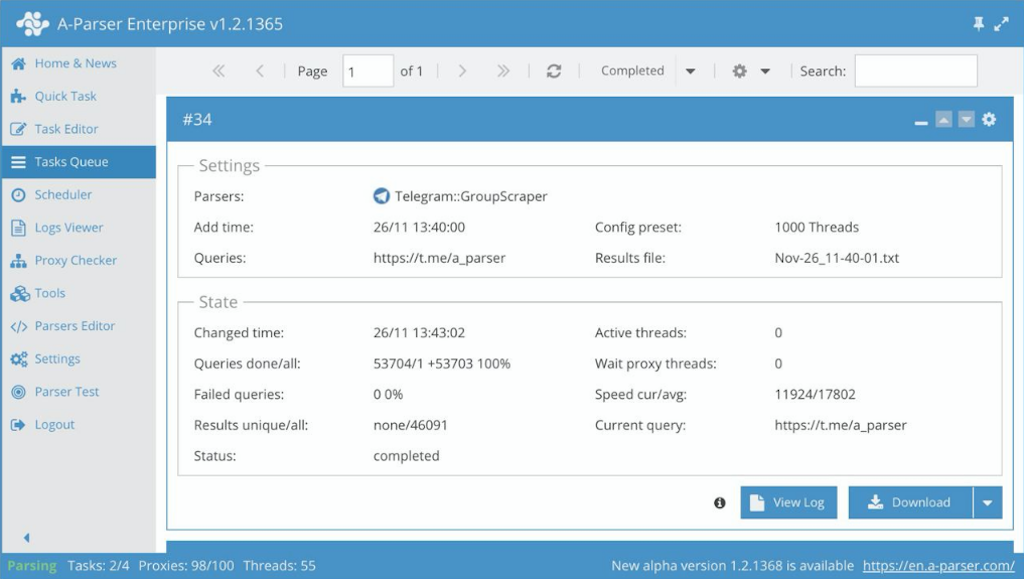Jump to first page arrow
The height and width of the screenshot is (579, 1024).
point(219,71)
